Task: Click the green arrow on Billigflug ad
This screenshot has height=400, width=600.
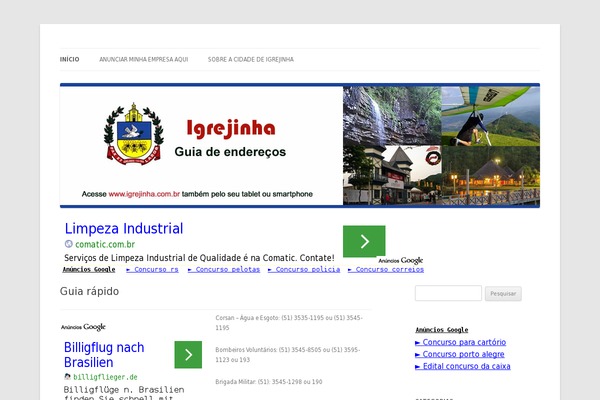Action: [188, 355]
